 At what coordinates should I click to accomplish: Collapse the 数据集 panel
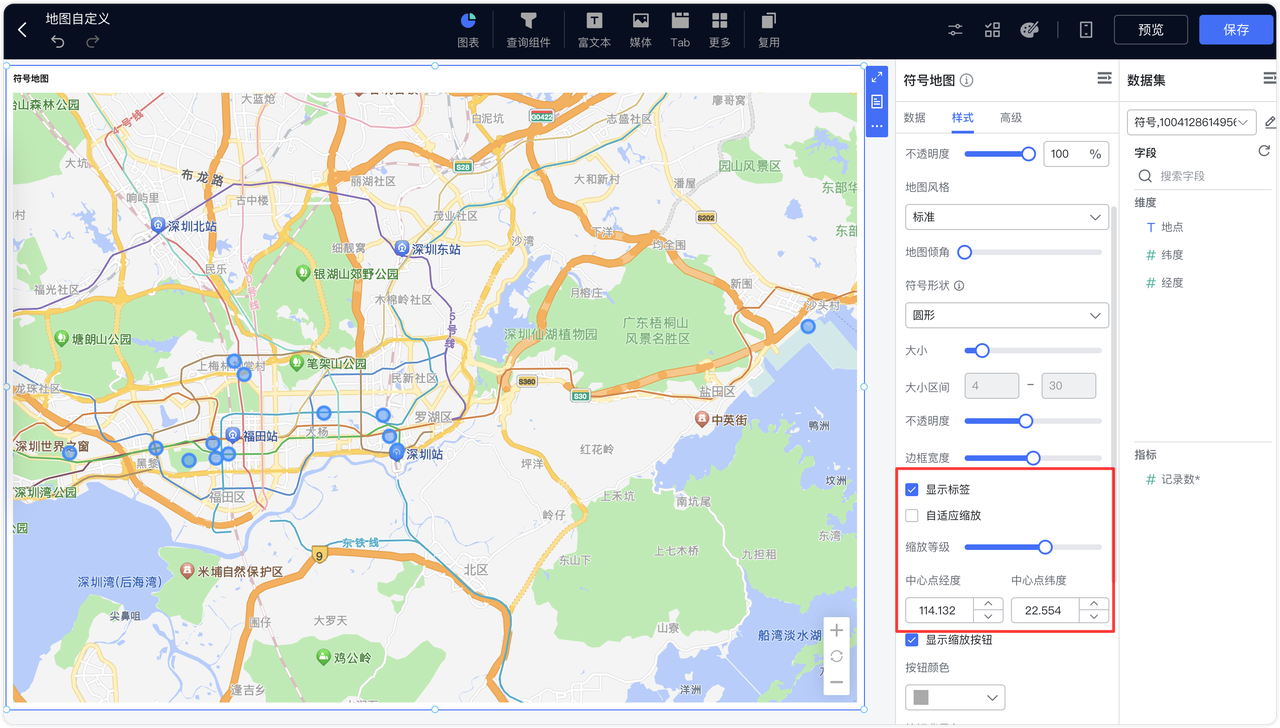coord(1270,78)
